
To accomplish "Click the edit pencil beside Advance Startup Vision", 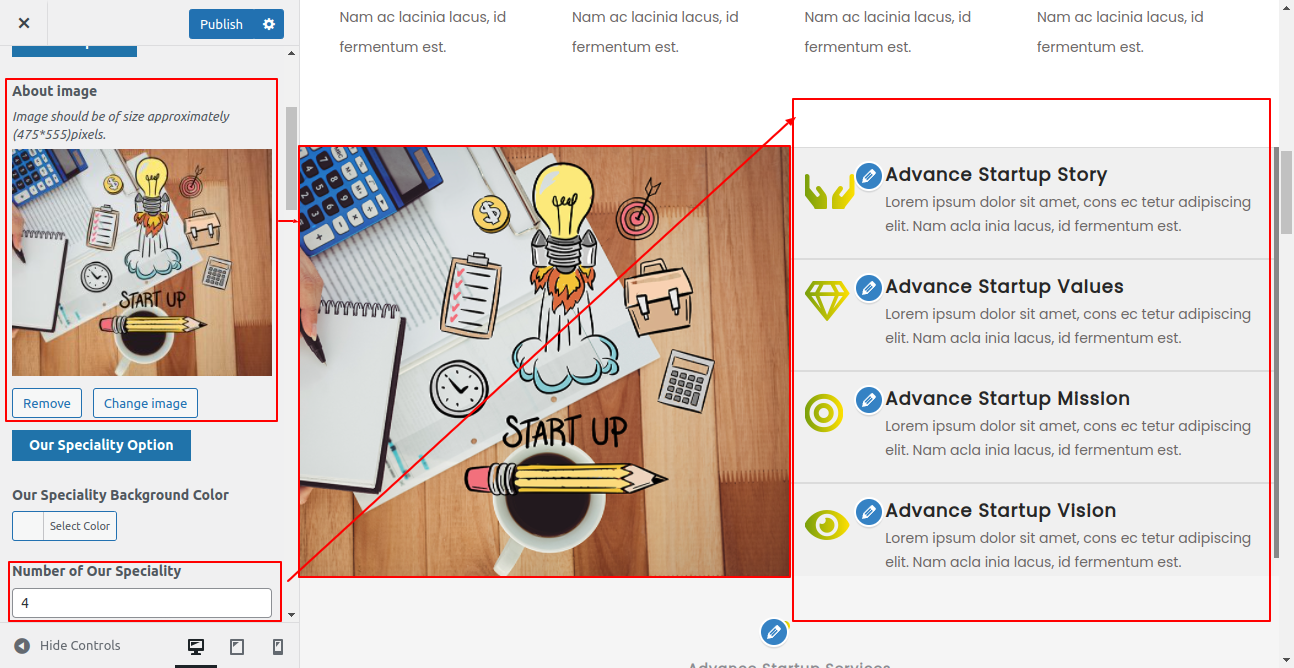I will click(869, 511).
